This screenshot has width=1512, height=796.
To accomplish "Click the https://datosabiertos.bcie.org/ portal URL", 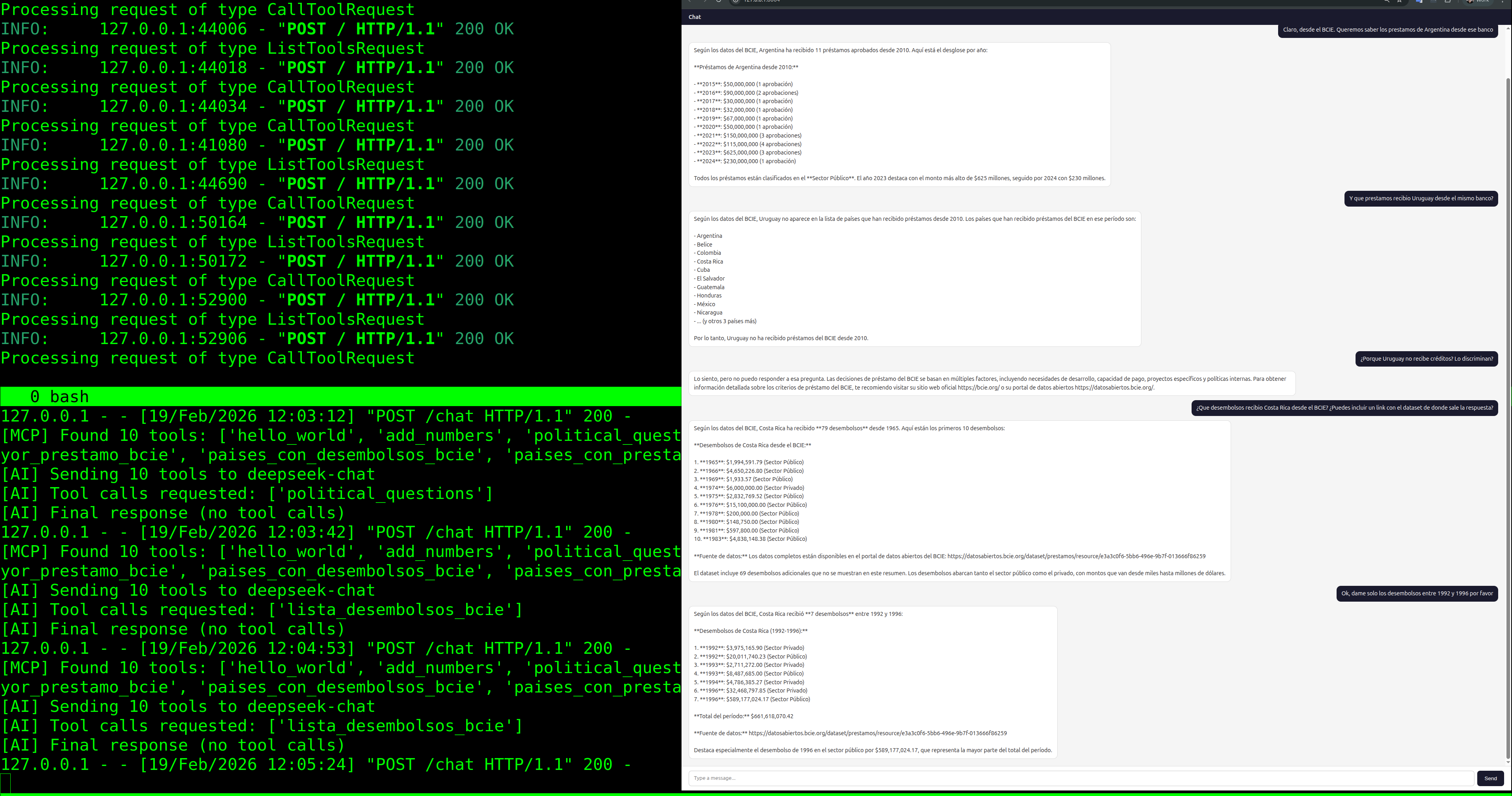I will [x=1114, y=388].
